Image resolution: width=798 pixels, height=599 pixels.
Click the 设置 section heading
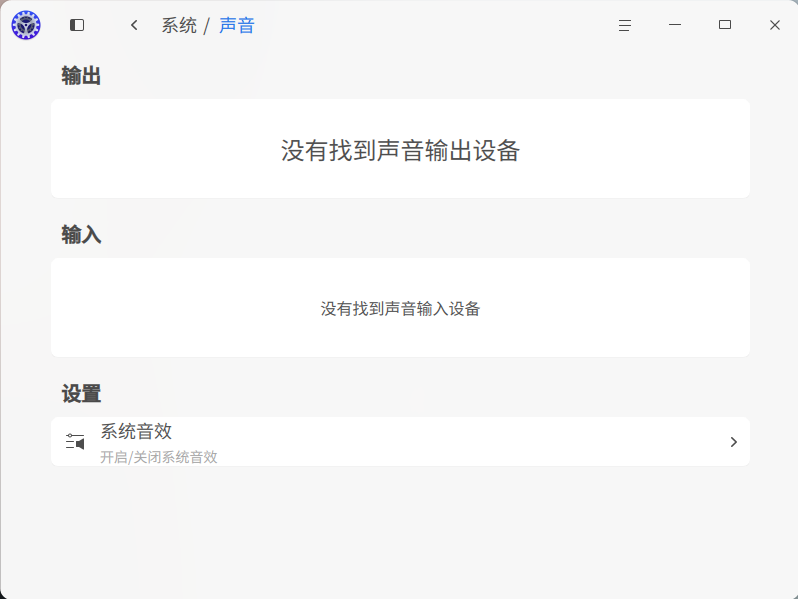click(81, 393)
